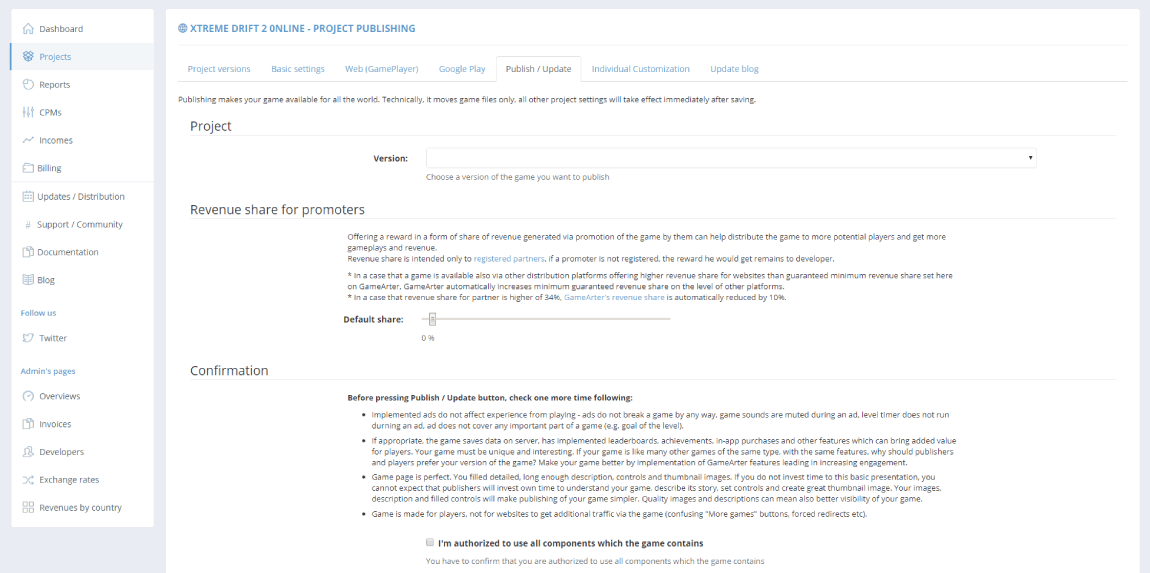Click the 0 % share value text
Viewport: 1150px width, 573px height.
(428, 338)
